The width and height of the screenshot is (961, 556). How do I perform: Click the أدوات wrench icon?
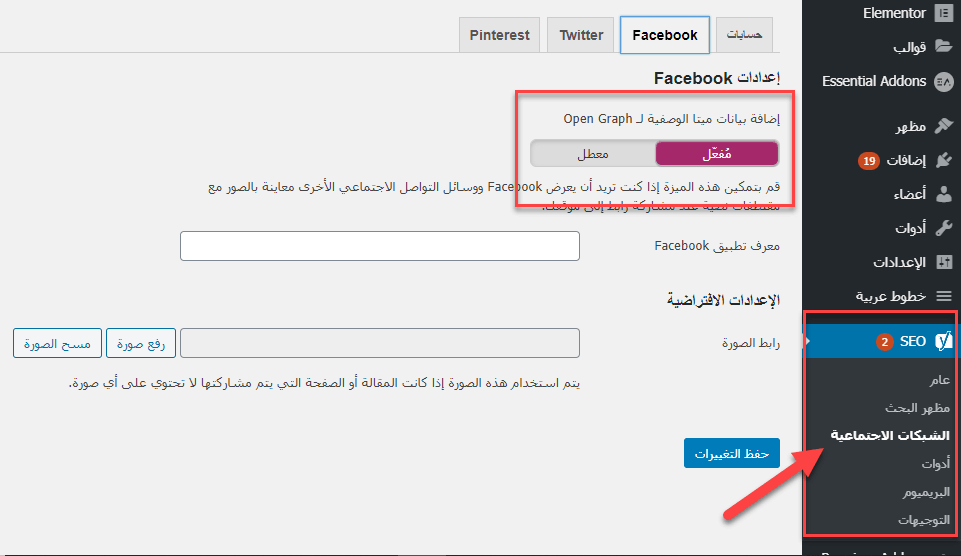point(943,228)
